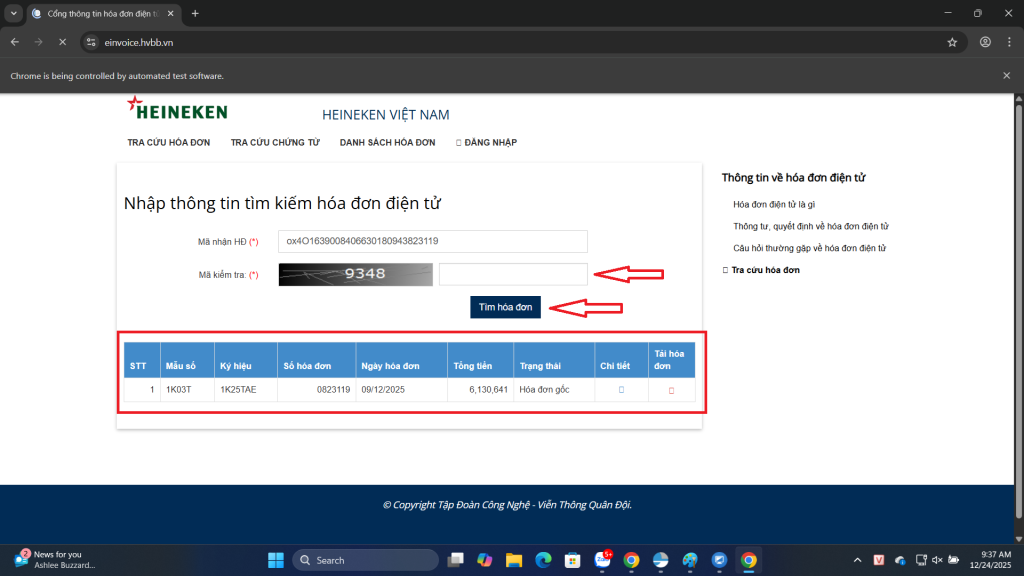Click the Mã nhận HĐ input field
1024x576 pixels.
[x=432, y=241]
